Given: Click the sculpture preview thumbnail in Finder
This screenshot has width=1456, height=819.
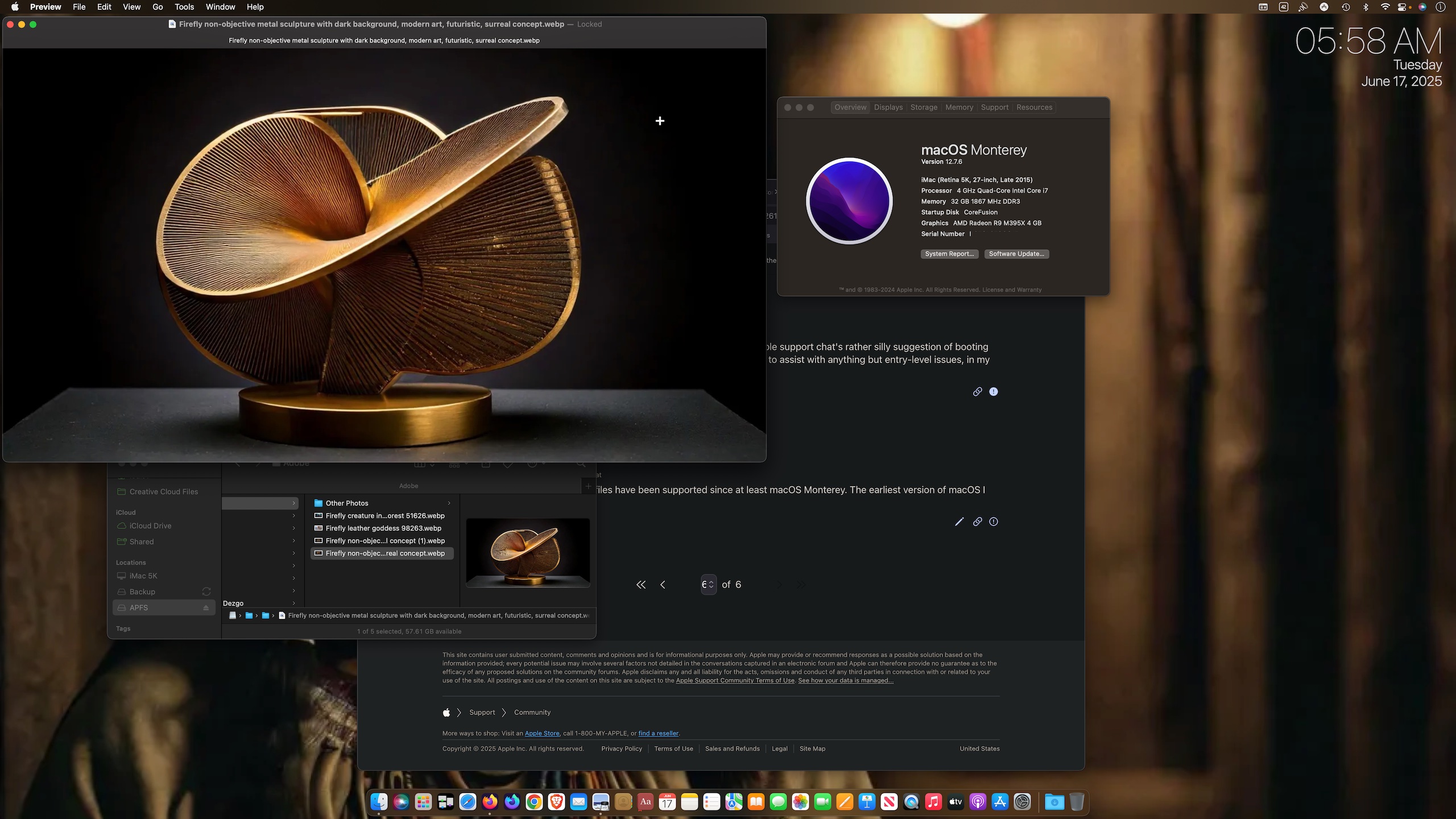Looking at the screenshot, I should tap(527, 552).
